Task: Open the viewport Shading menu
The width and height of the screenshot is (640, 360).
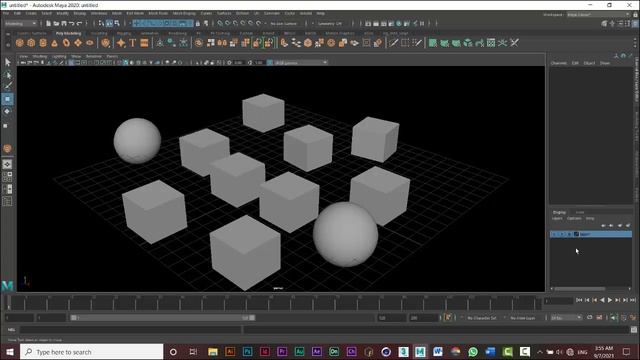Action: (40, 56)
